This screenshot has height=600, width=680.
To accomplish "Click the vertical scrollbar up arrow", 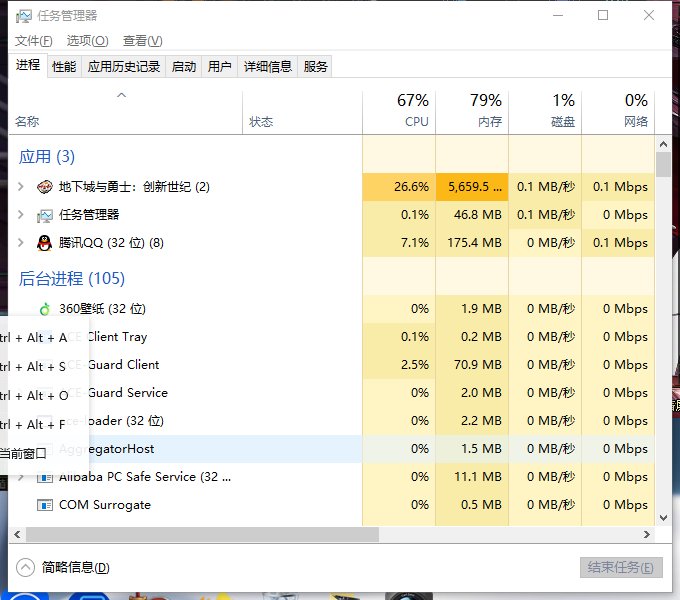I will click(664, 144).
